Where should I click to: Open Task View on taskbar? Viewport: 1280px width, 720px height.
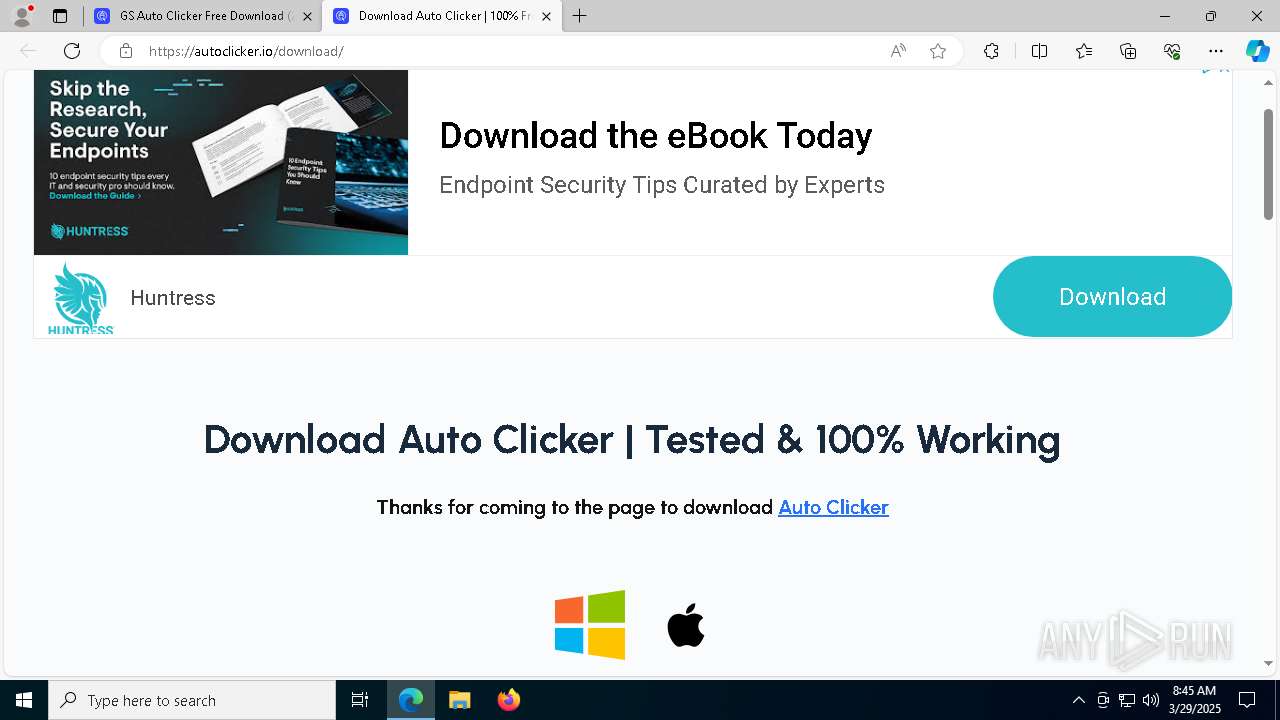coord(360,700)
